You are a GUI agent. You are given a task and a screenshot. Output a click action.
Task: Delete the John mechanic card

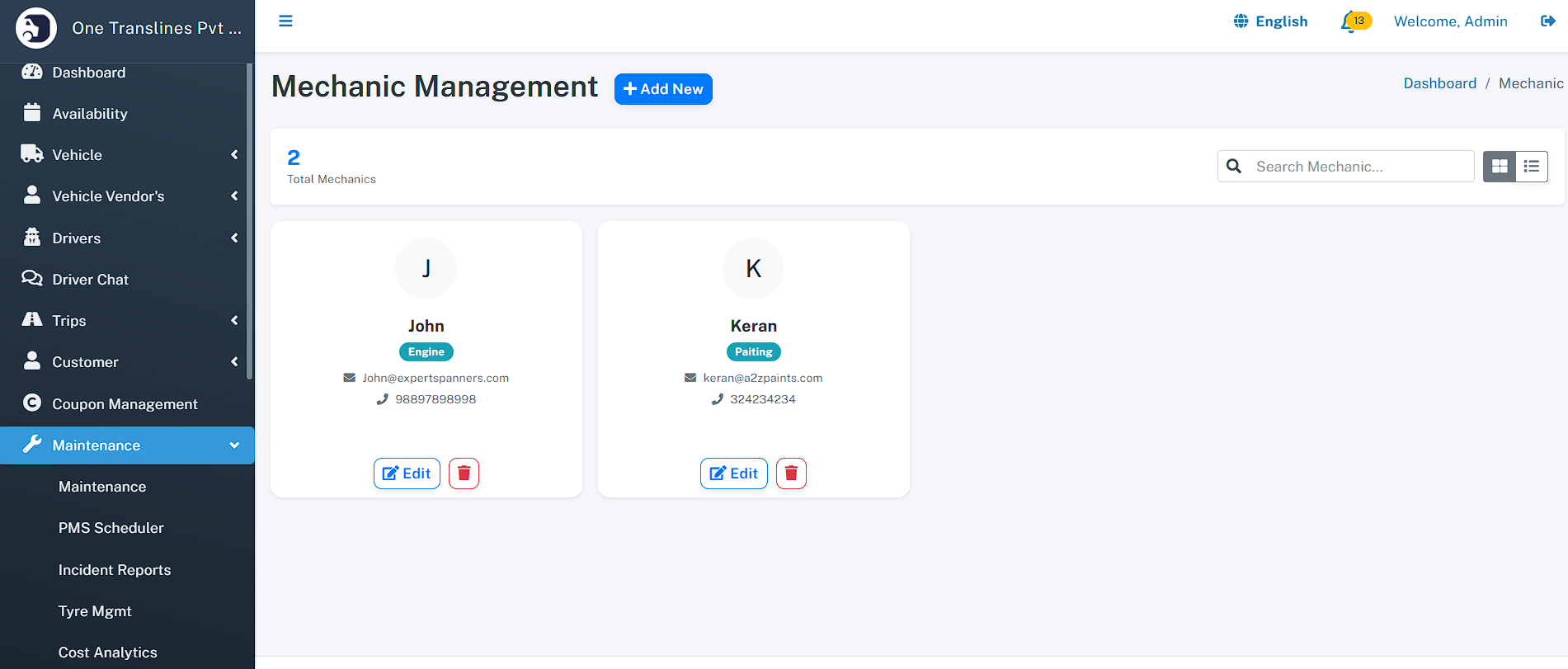coord(464,473)
